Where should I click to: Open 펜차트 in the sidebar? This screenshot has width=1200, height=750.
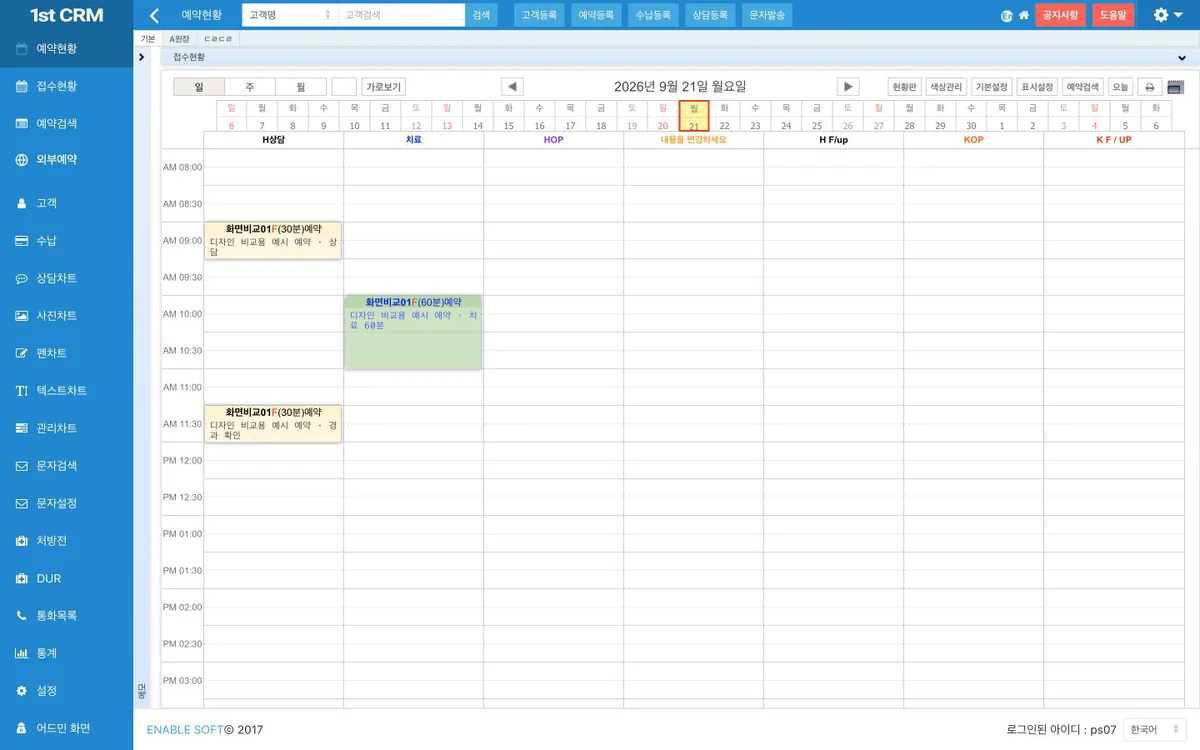66,353
